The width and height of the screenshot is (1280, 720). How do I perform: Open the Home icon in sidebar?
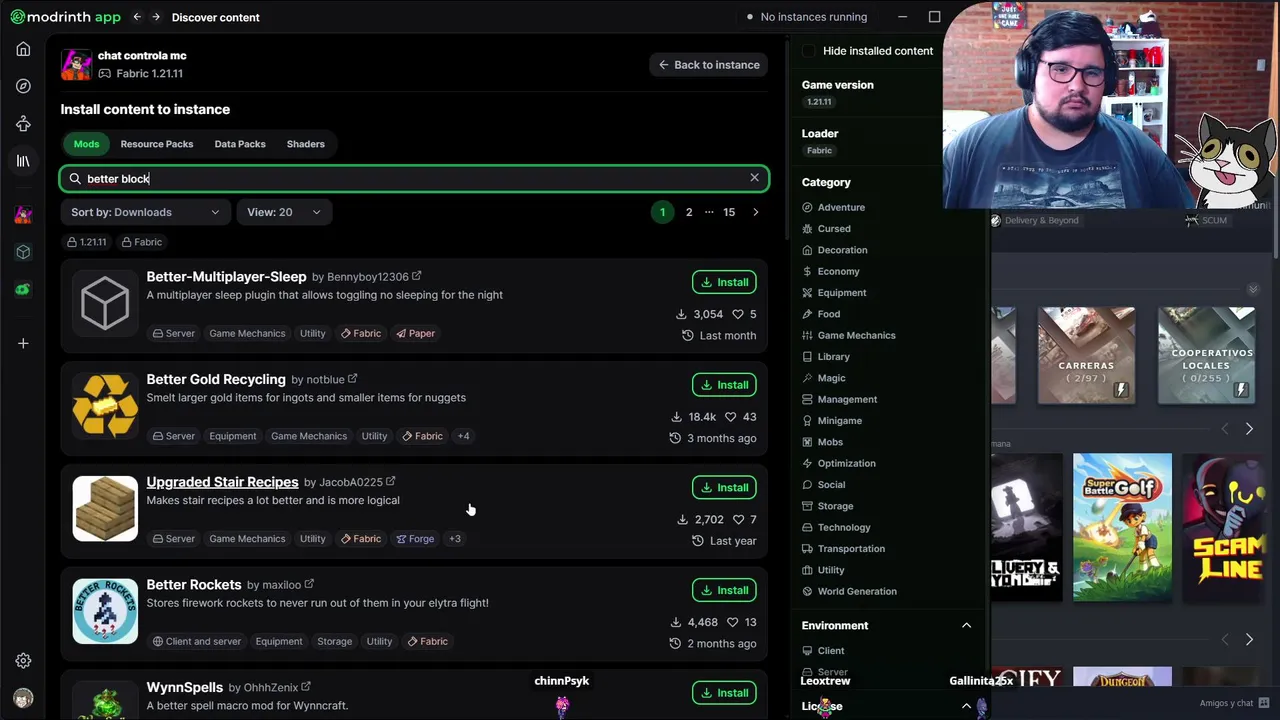pyautogui.click(x=23, y=49)
